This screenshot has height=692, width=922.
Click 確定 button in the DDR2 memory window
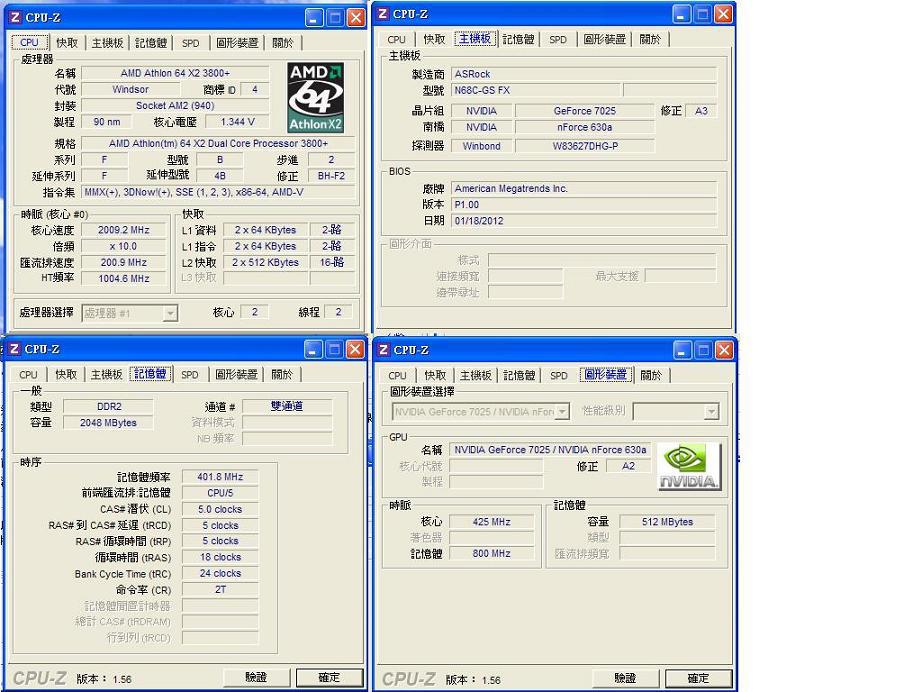coord(329,677)
